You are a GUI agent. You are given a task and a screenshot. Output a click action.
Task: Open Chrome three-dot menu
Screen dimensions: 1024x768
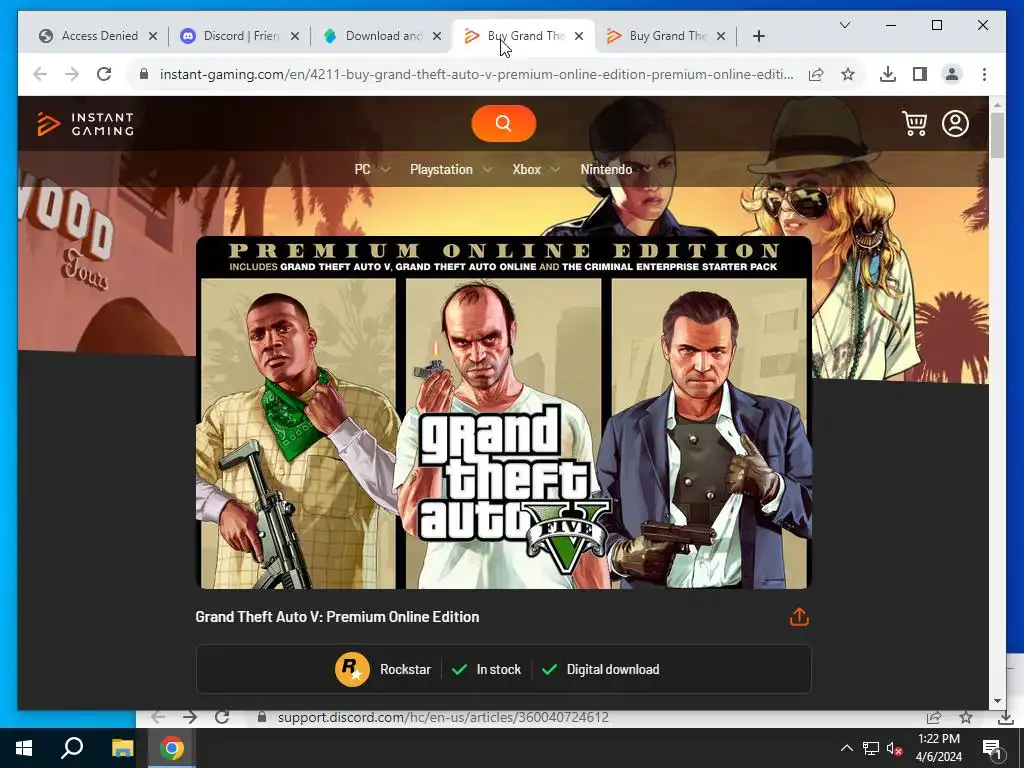[984, 74]
